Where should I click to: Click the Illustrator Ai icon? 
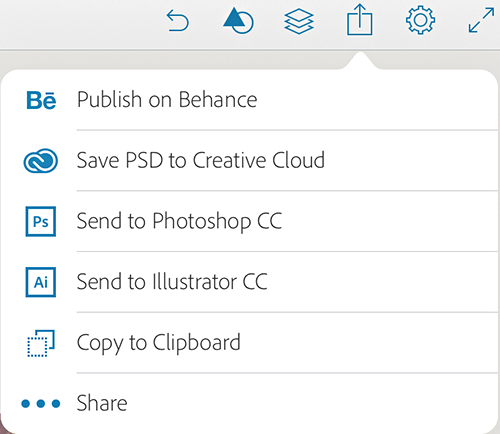tap(41, 282)
